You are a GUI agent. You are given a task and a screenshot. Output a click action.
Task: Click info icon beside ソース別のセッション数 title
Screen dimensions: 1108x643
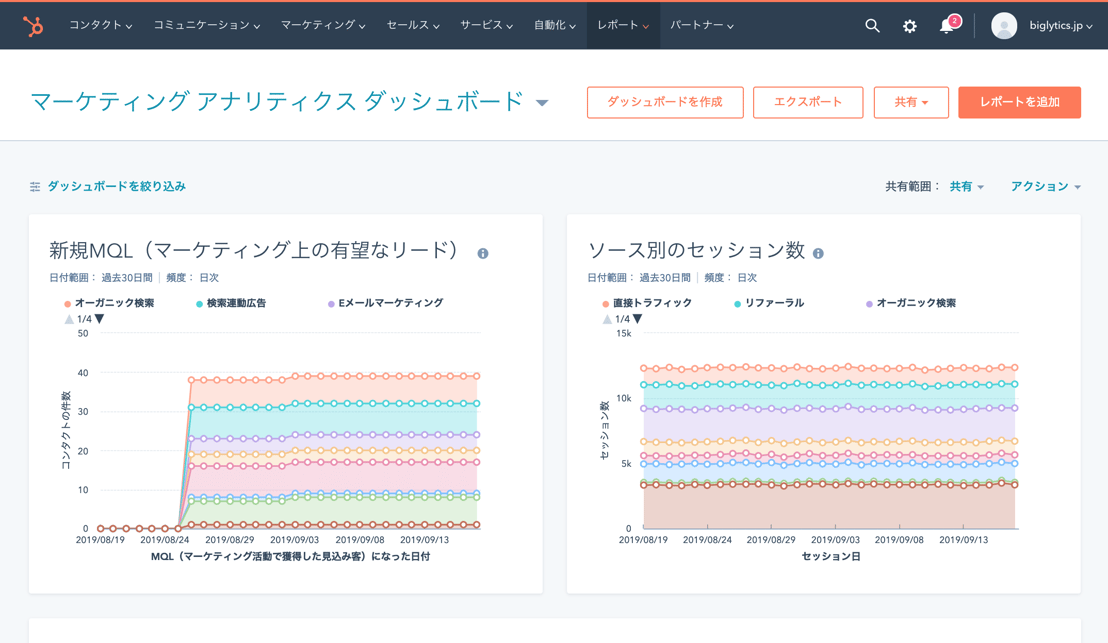pos(818,253)
